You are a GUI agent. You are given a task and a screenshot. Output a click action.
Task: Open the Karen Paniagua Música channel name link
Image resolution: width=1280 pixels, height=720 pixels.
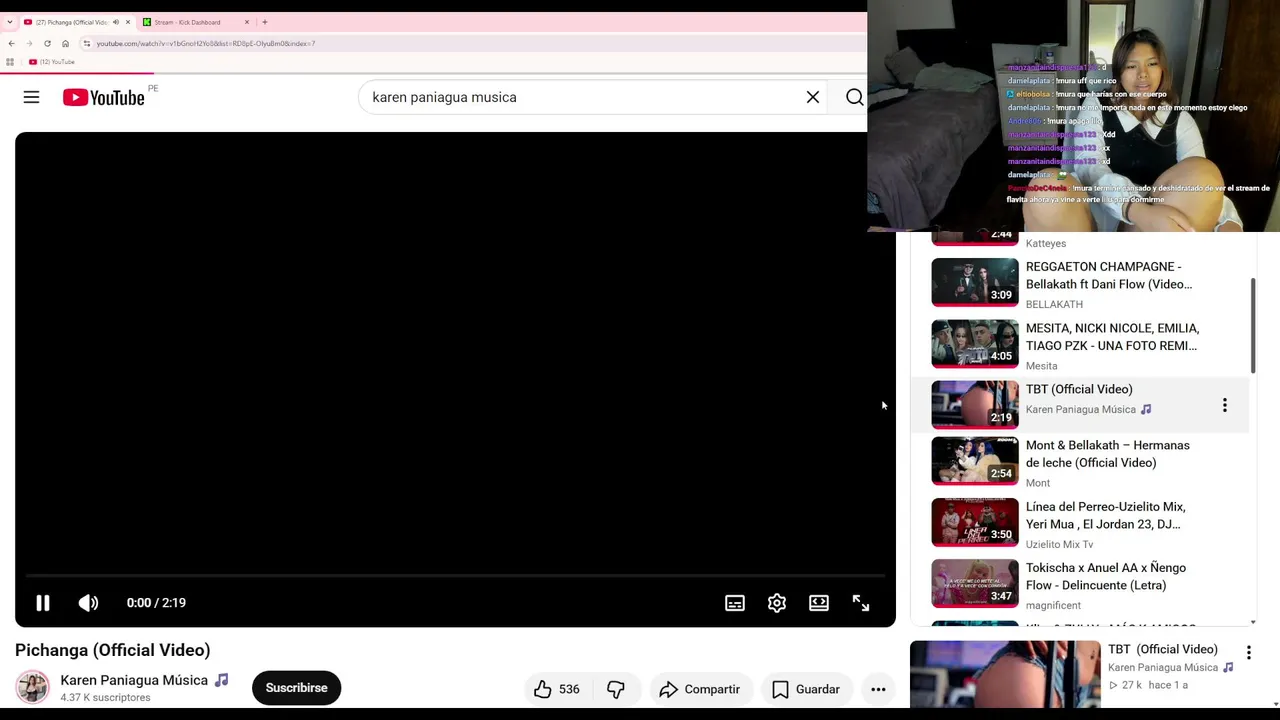(134, 680)
